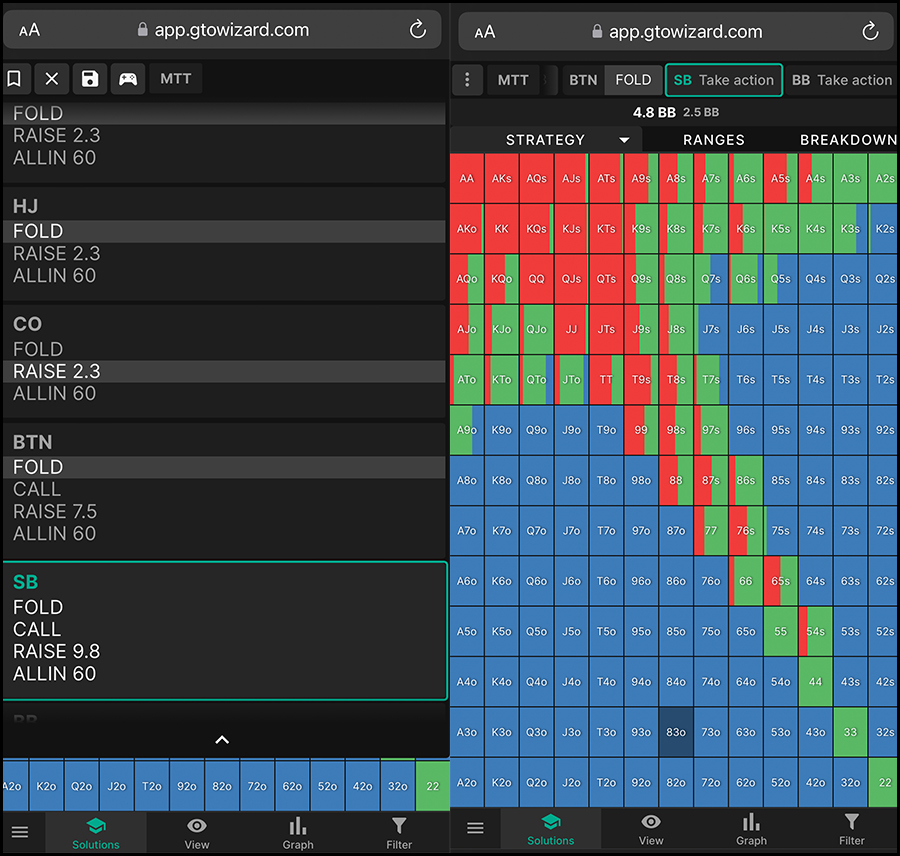Select HJ FOLD option
This screenshot has width=900, height=856.
click(224, 231)
